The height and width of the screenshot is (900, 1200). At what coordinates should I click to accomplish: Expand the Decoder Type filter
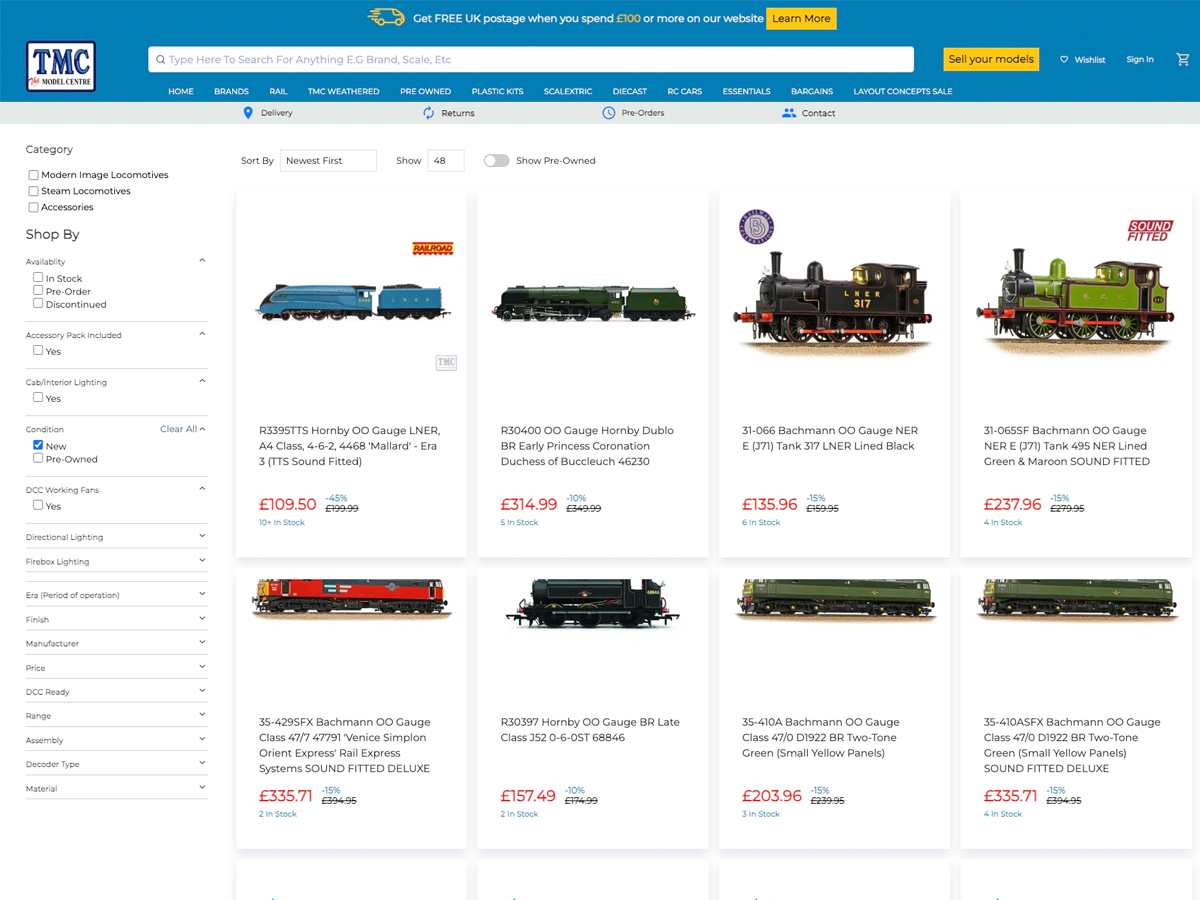point(116,764)
